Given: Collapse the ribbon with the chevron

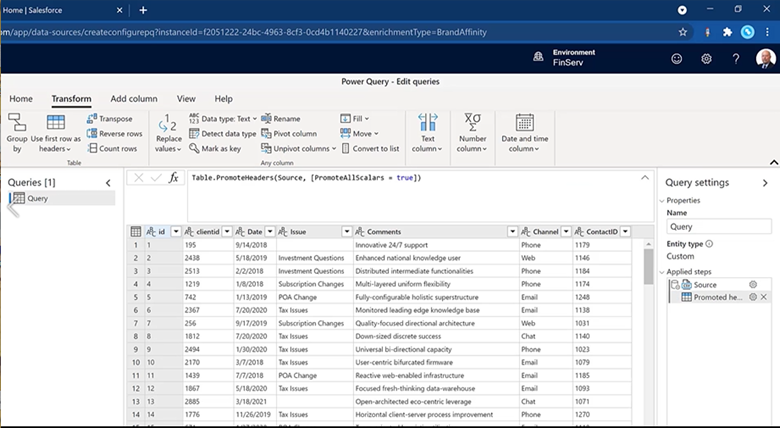Looking at the screenshot, I should pyautogui.click(x=774, y=162).
